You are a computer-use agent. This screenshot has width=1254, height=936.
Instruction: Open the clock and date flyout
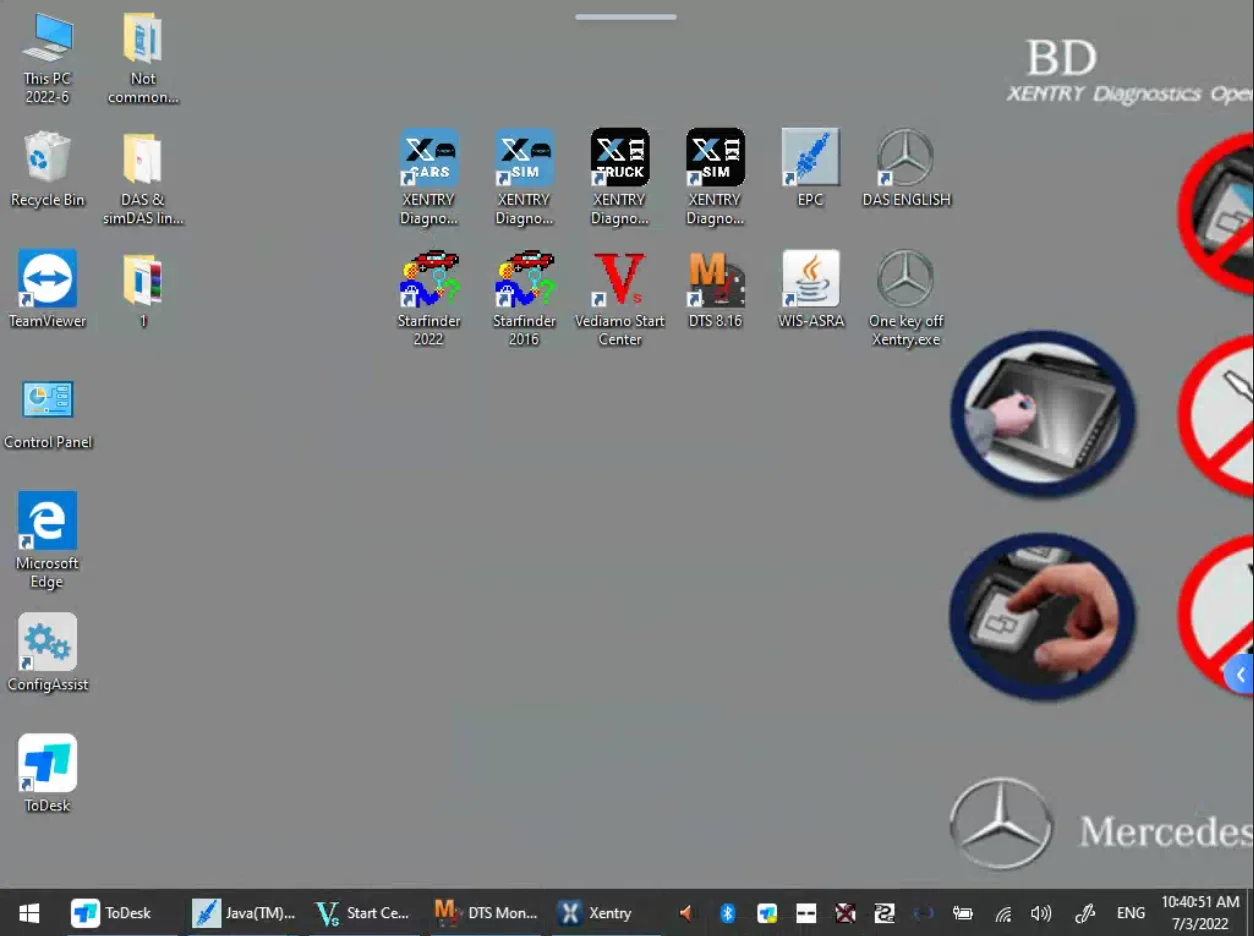[x=1200, y=912]
